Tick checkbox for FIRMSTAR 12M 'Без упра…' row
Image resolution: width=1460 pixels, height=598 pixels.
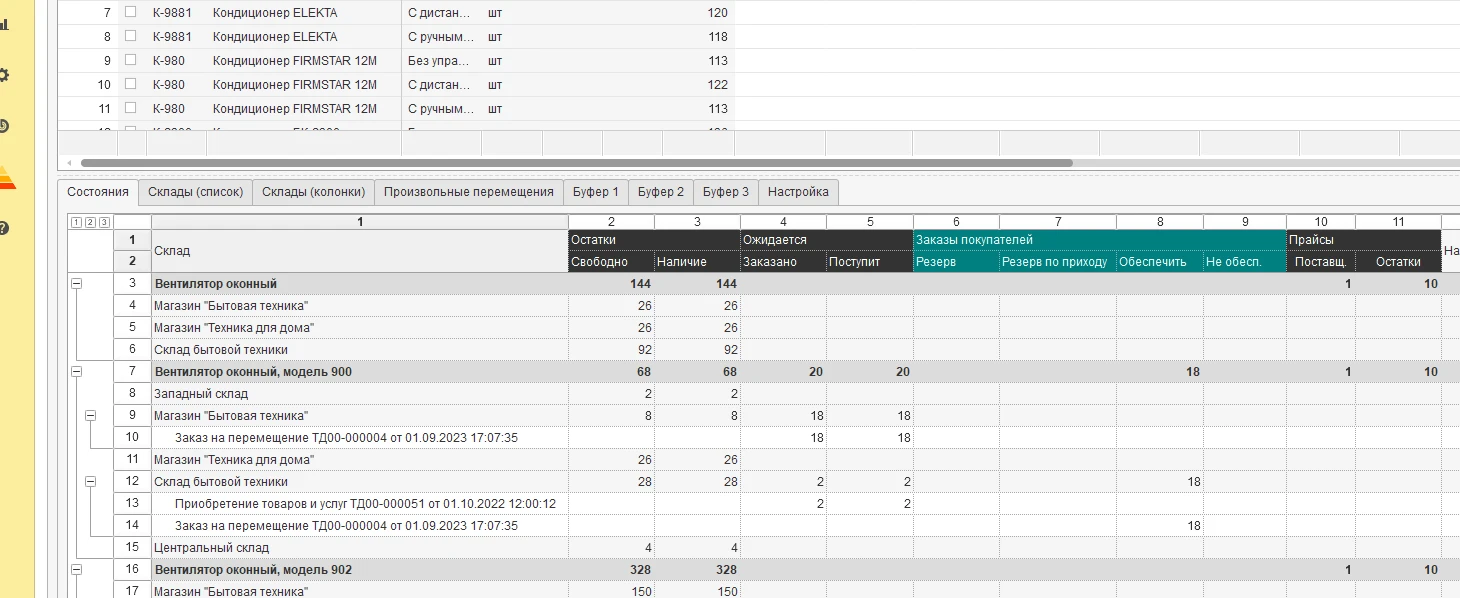[x=130, y=60]
